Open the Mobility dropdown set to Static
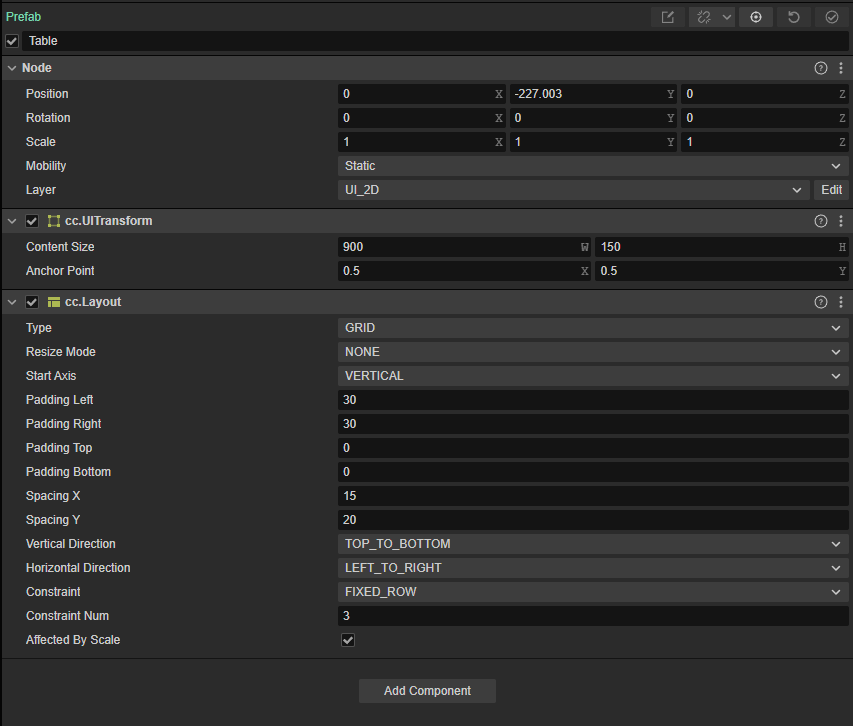Screen dimensions: 853x726 click(x=593, y=166)
